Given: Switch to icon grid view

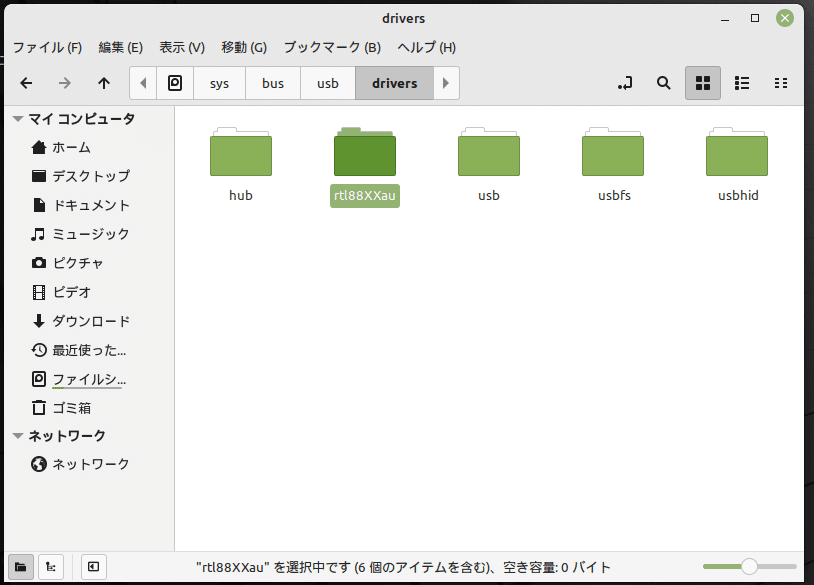Looking at the screenshot, I should point(702,83).
